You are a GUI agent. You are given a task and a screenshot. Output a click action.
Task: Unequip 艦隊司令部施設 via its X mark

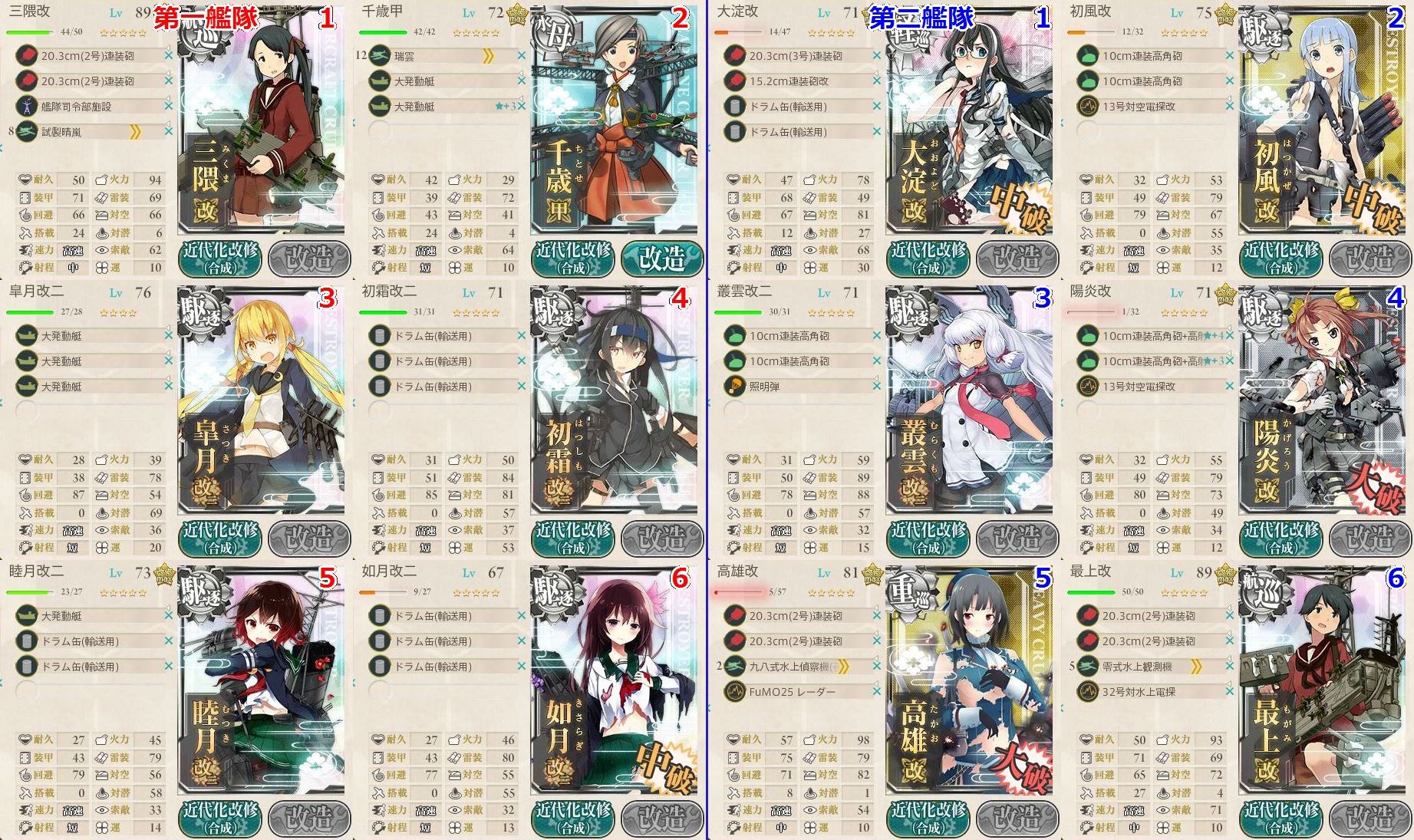coord(169,107)
